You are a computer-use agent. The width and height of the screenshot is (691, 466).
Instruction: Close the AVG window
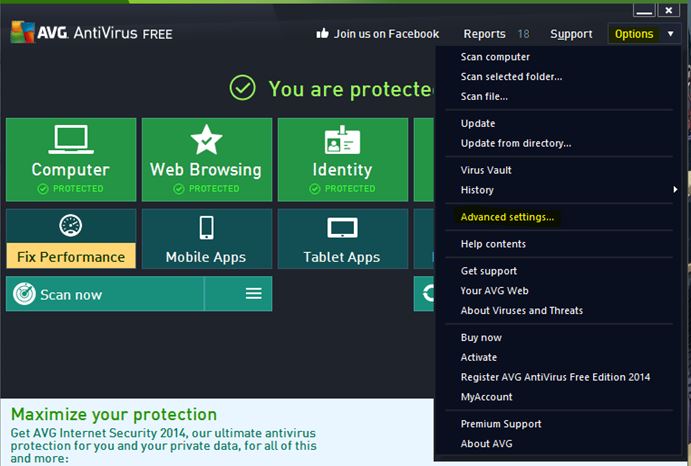point(669,10)
